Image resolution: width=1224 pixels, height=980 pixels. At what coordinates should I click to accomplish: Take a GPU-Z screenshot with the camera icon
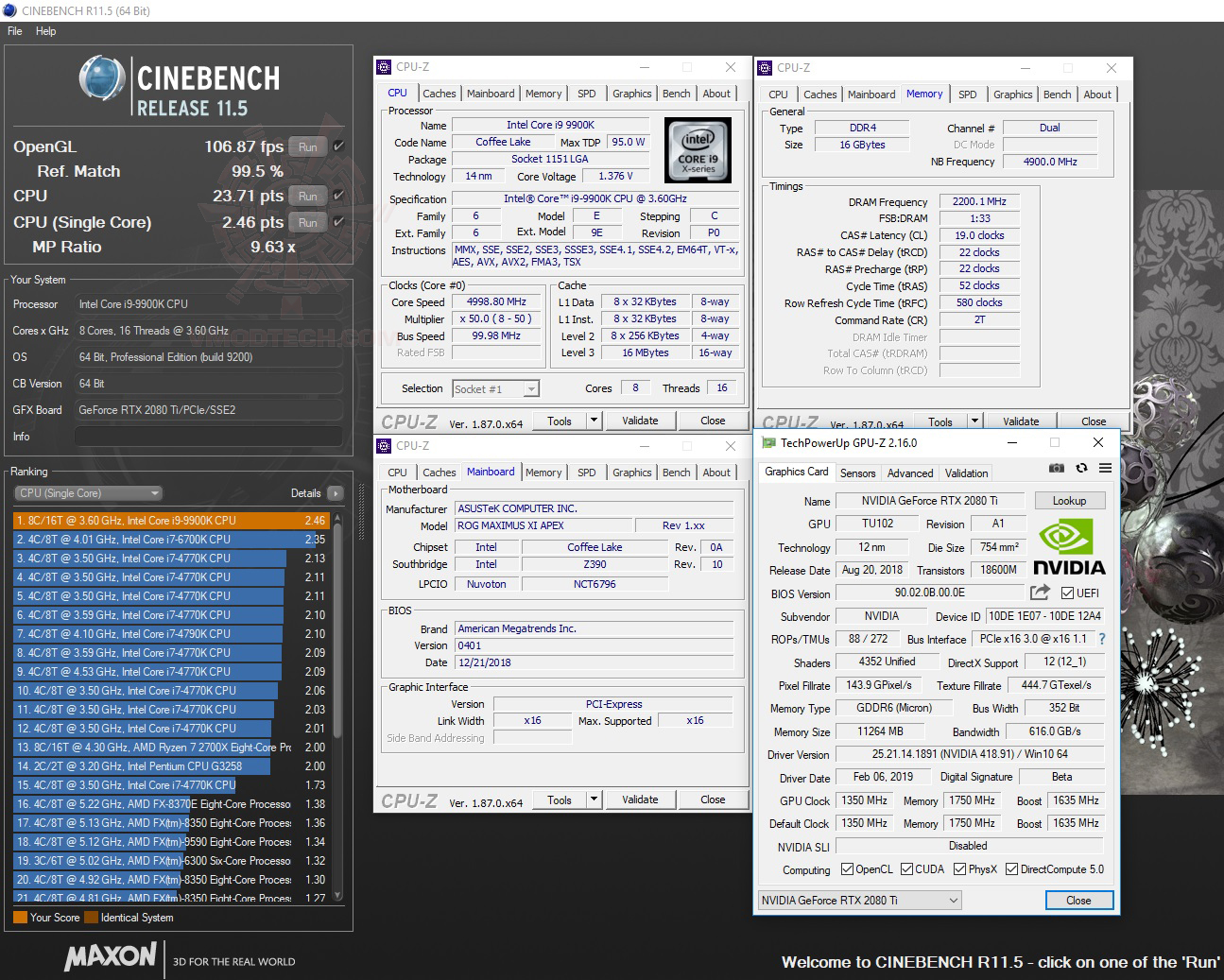click(x=1057, y=469)
